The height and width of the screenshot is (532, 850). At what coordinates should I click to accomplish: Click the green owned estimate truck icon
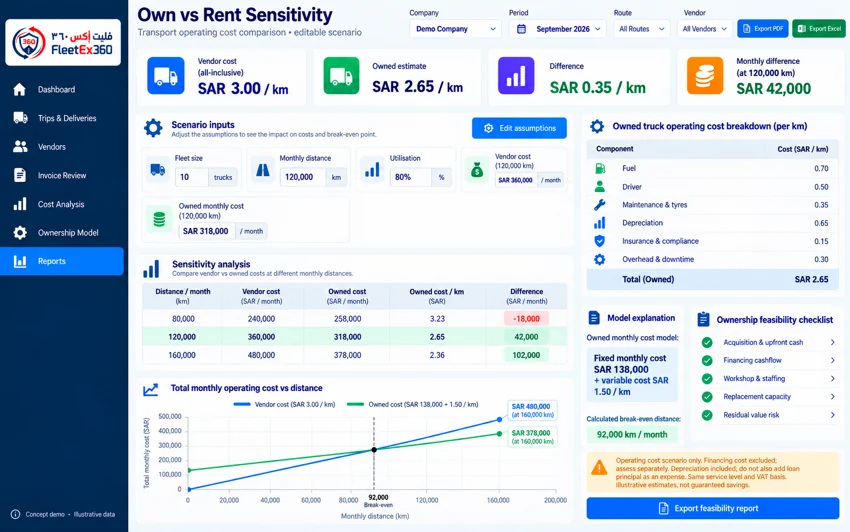coord(342,76)
